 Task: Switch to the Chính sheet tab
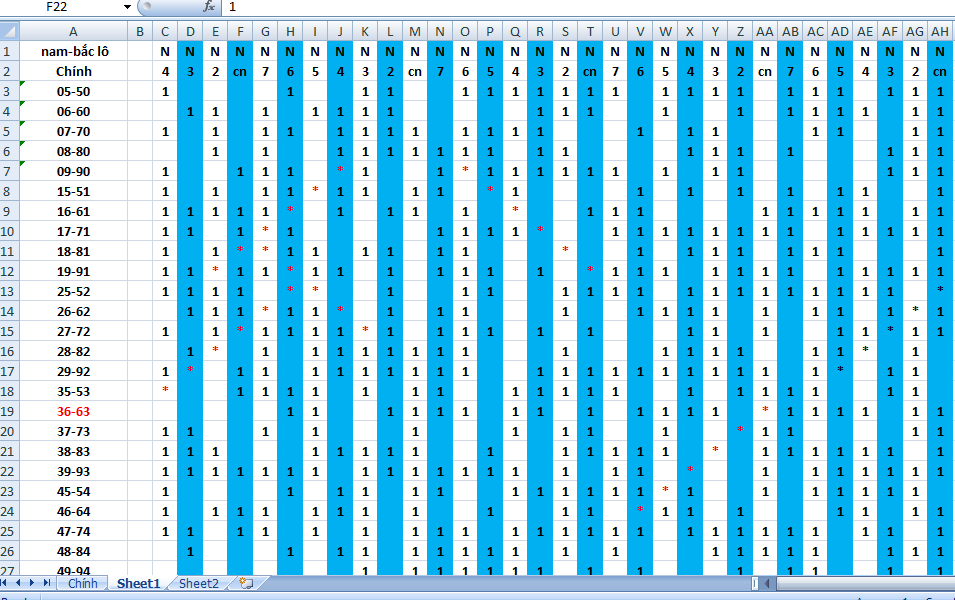pyautogui.click(x=83, y=583)
